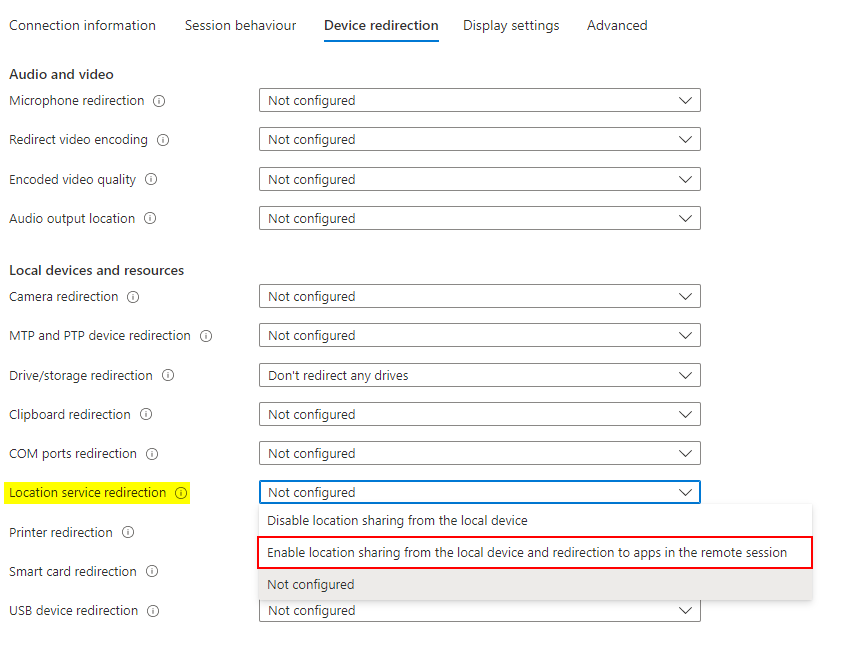Screen dimensions: 841x654
Task: Click info icon for MTP and PTP redirection
Action: [x=206, y=336]
